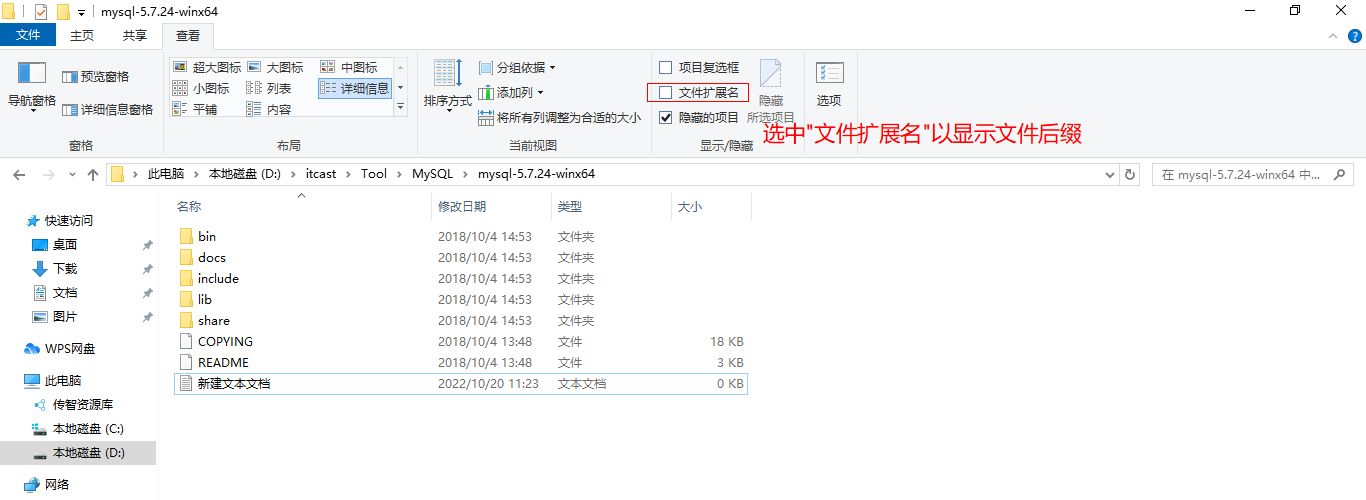Open the 分组依据 dropdown
This screenshot has height=500, width=1366.
[x=517, y=67]
